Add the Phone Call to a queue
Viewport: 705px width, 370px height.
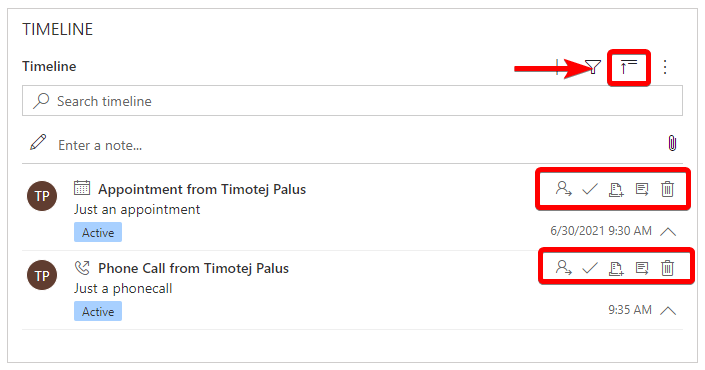point(616,268)
